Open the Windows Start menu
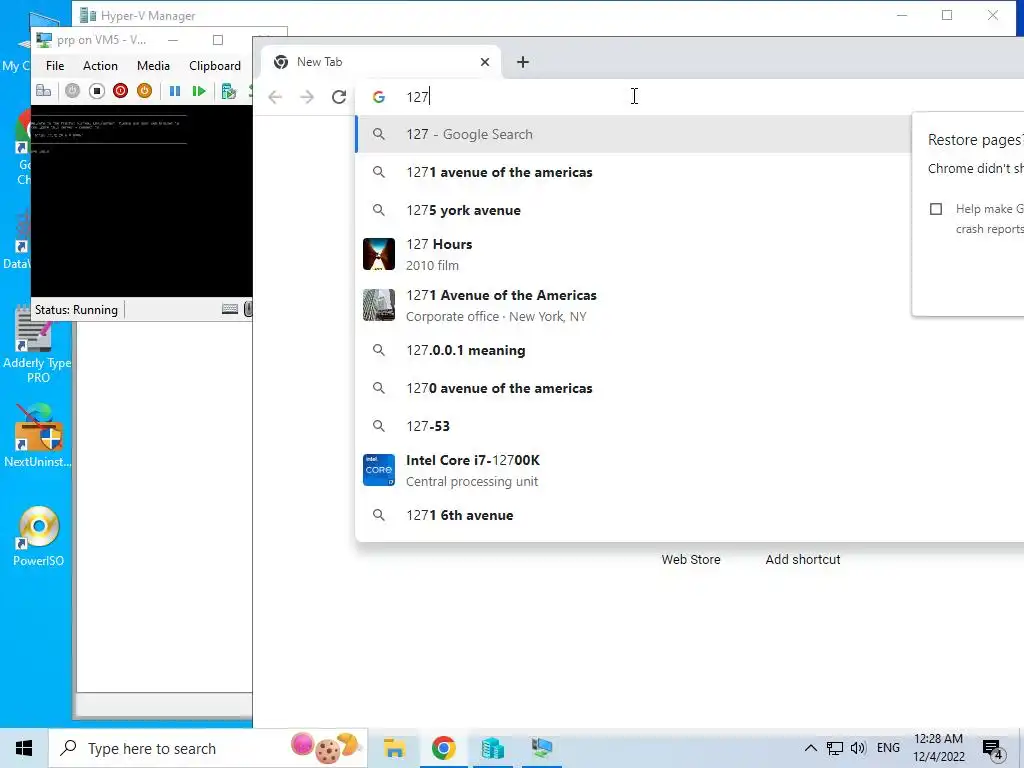The image size is (1024, 768). (x=24, y=748)
